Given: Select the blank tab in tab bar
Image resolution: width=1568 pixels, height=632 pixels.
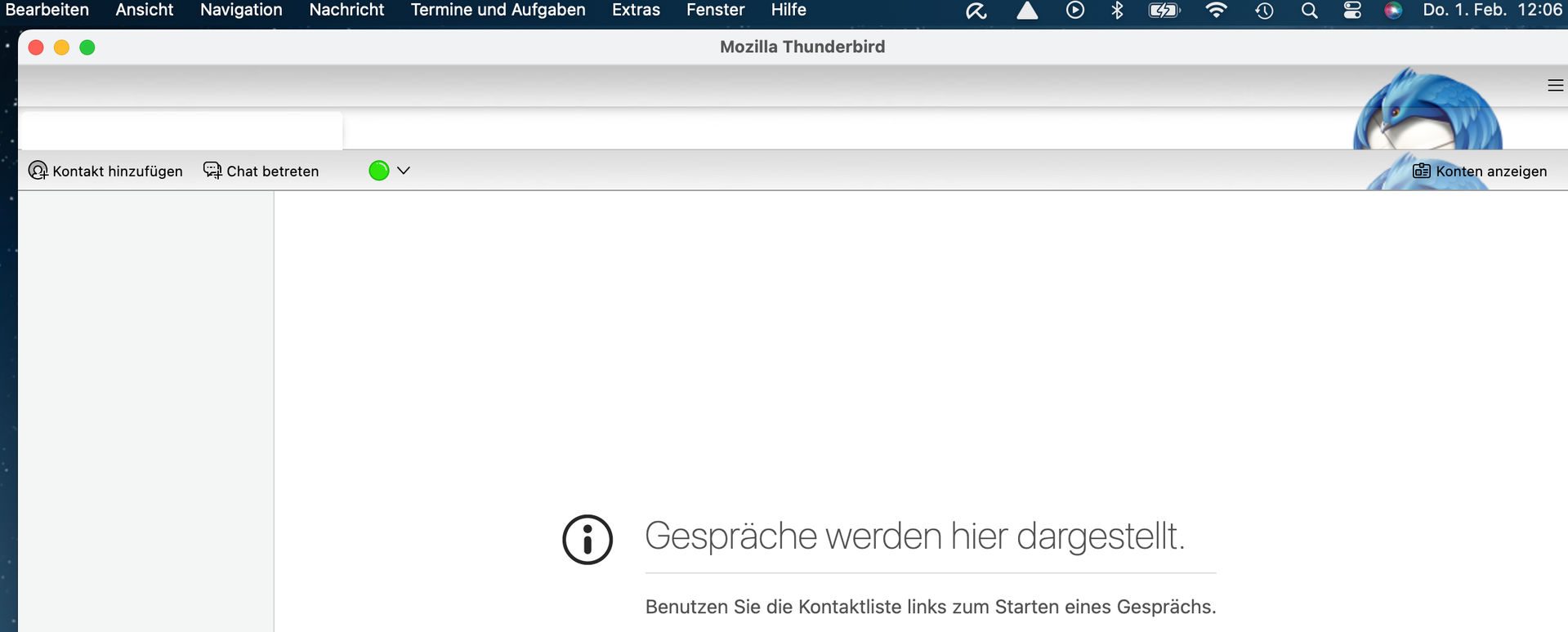Looking at the screenshot, I should click(x=181, y=131).
